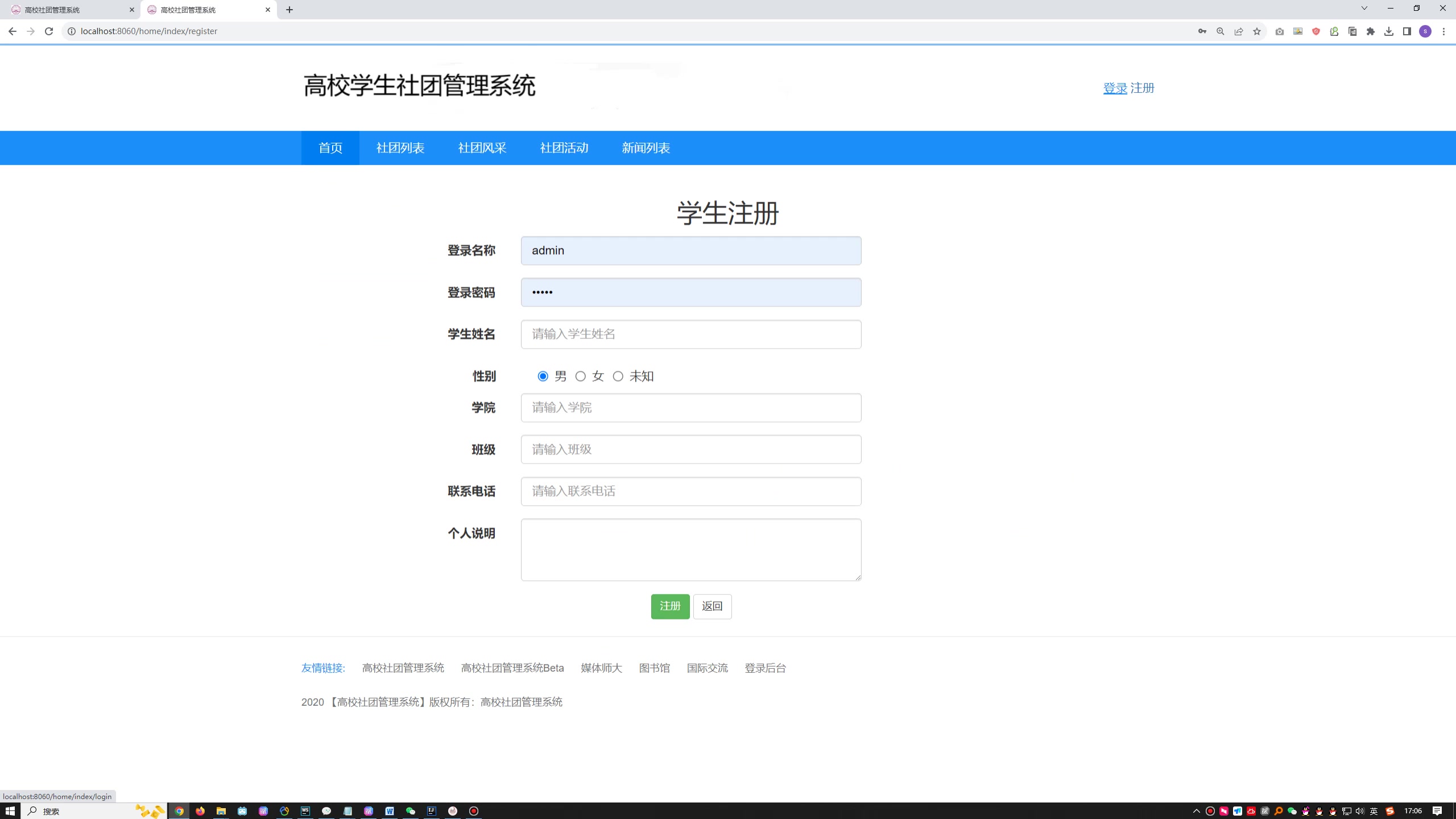The height and width of the screenshot is (819, 1456).
Task: Focus the 登录名称 input field
Action: [691, 251]
